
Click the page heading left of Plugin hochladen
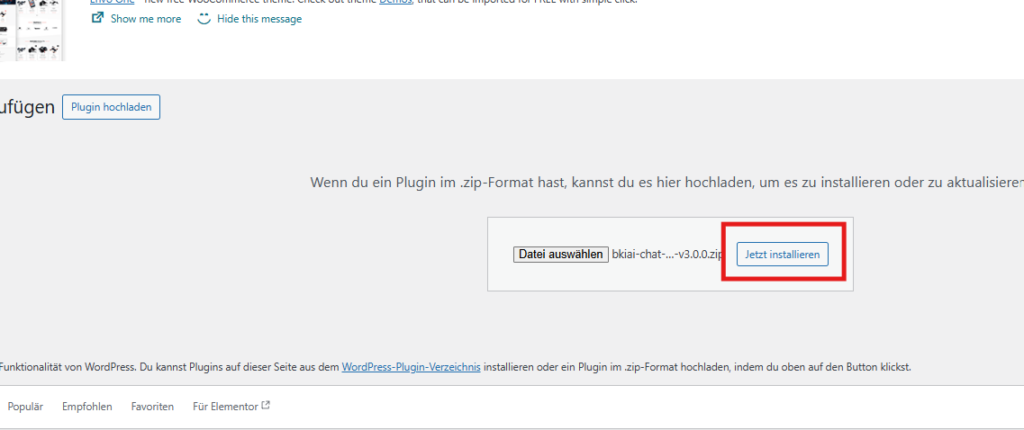(x=27, y=107)
